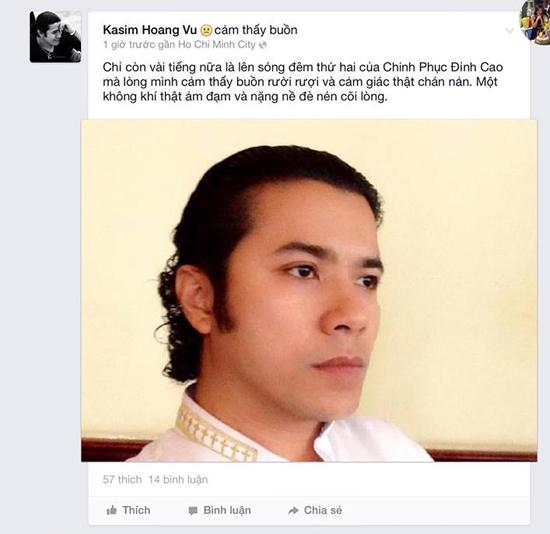The width and height of the screenshot is (550, 534).
Task: Click the post text about Chinh Phục Đỉnh Cao
Action: (303, 82)
